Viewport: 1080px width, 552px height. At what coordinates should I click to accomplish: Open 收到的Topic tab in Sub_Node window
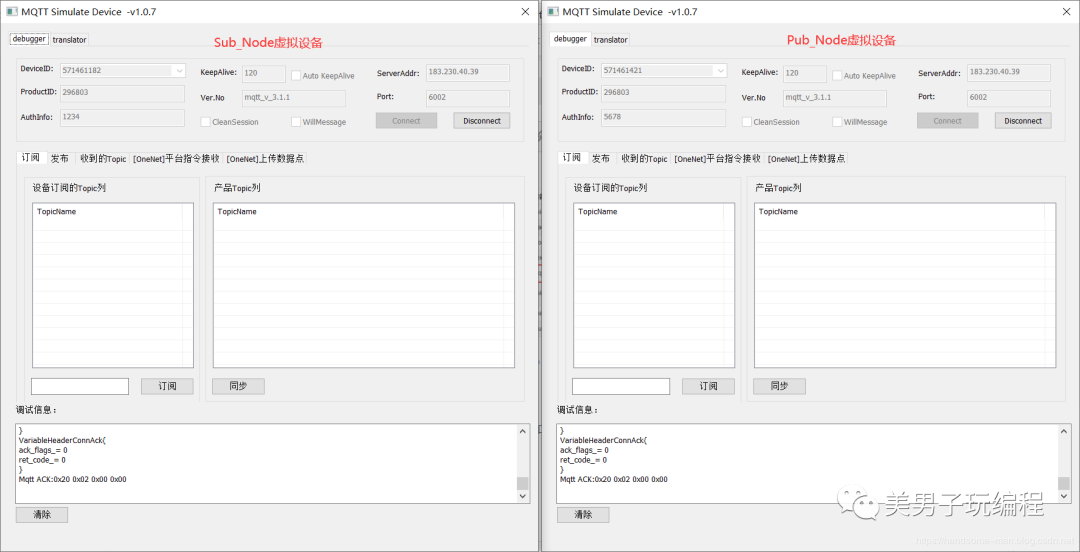coord(103,159)
